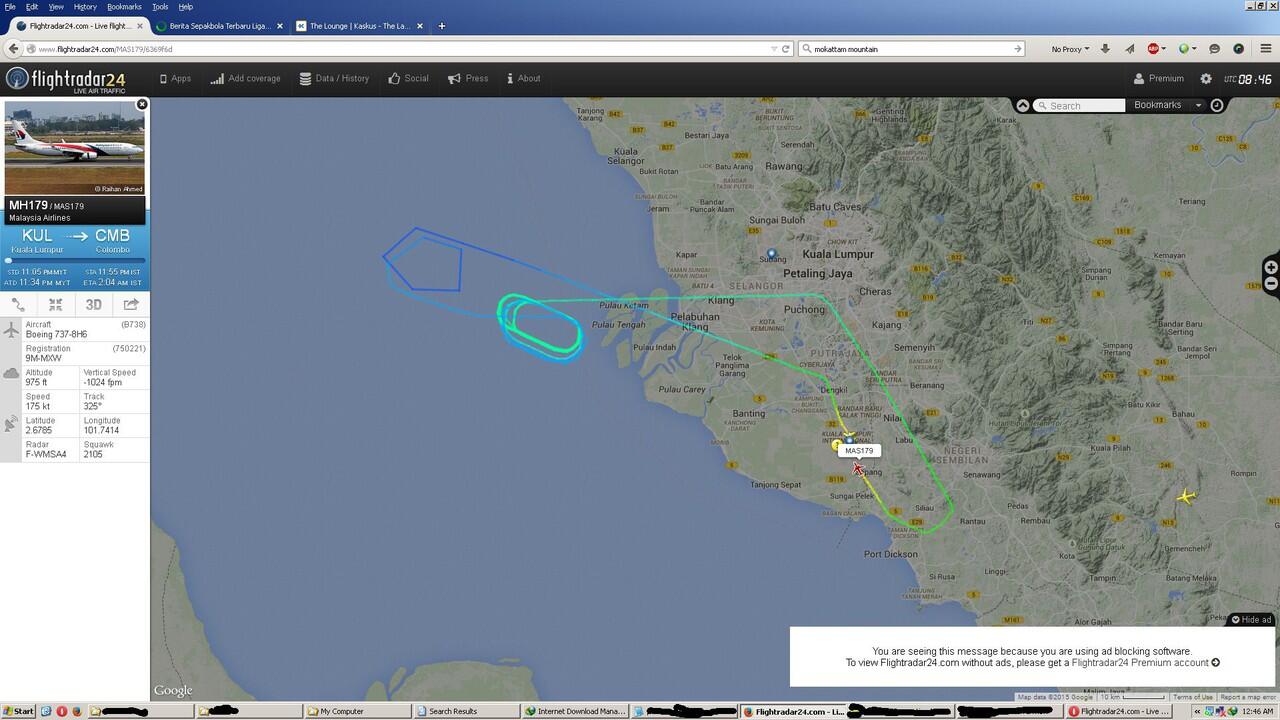Click the altitude cloud icon
Screen dimensions: 1280x720
(x=11, y=373)
